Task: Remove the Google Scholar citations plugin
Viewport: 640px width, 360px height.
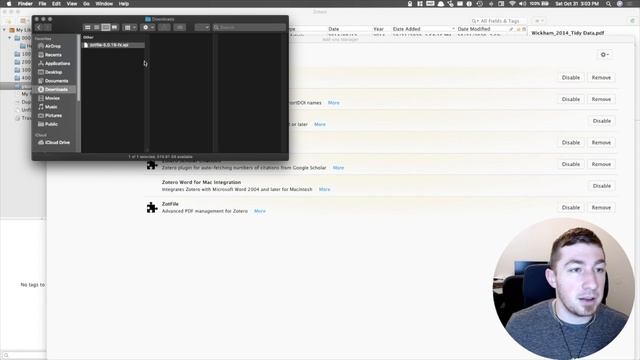Action: tap(601, 164)
